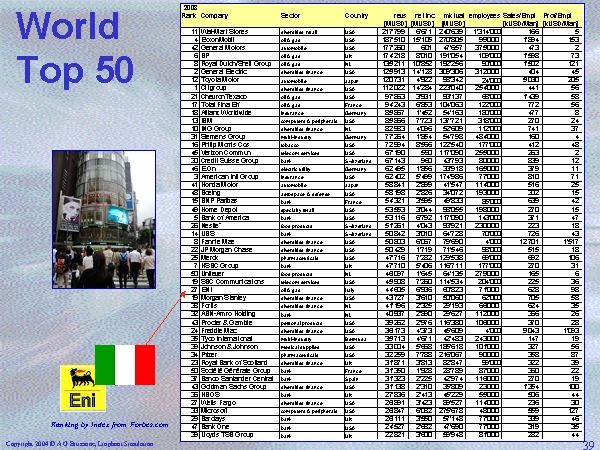The height and width of the screenshot is (450, 600).
Task: Click the 'employees' column header
Action: click(x=484, y=16)
